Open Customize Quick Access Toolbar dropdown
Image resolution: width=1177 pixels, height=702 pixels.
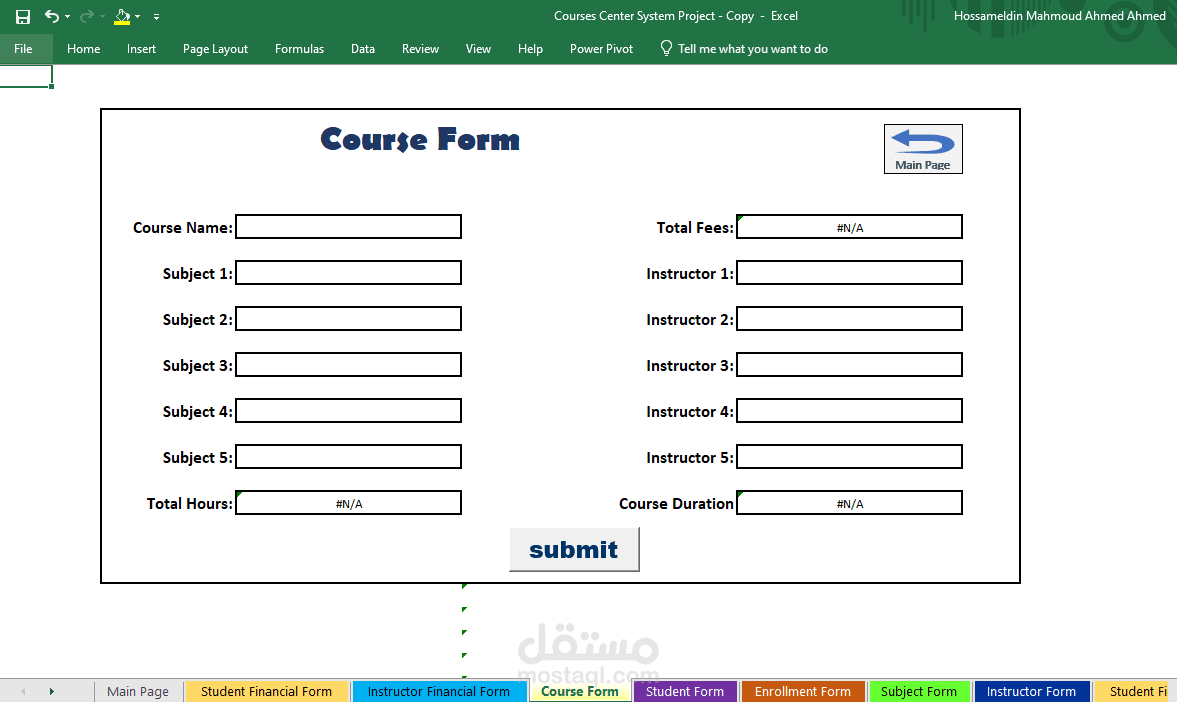point(156,17)
